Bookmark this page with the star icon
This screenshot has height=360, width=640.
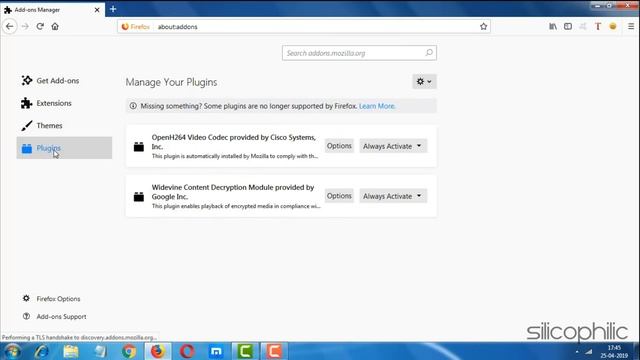click(484, 27)
